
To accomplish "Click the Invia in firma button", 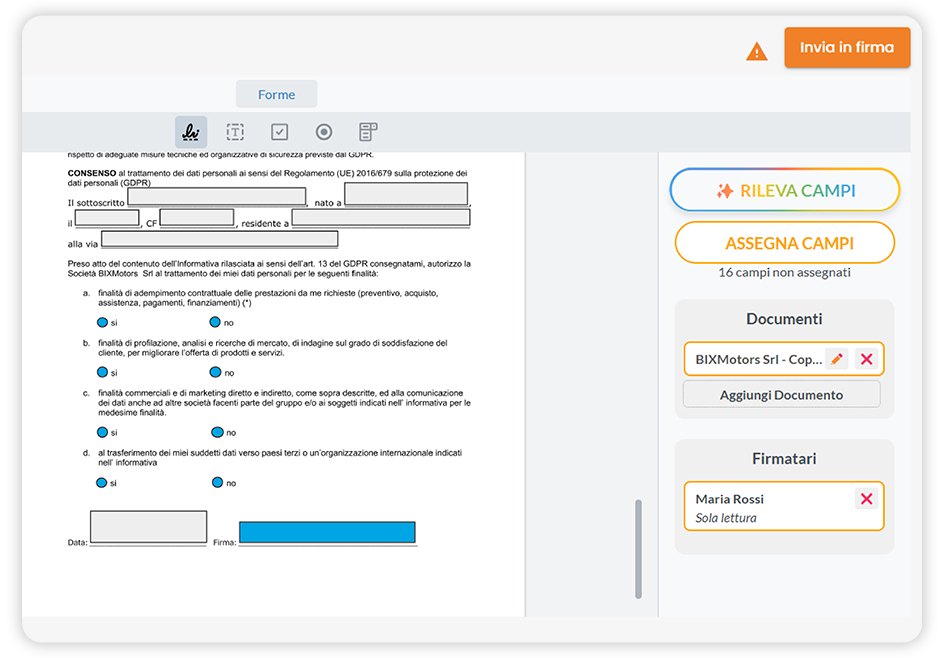I will point(847,47).
